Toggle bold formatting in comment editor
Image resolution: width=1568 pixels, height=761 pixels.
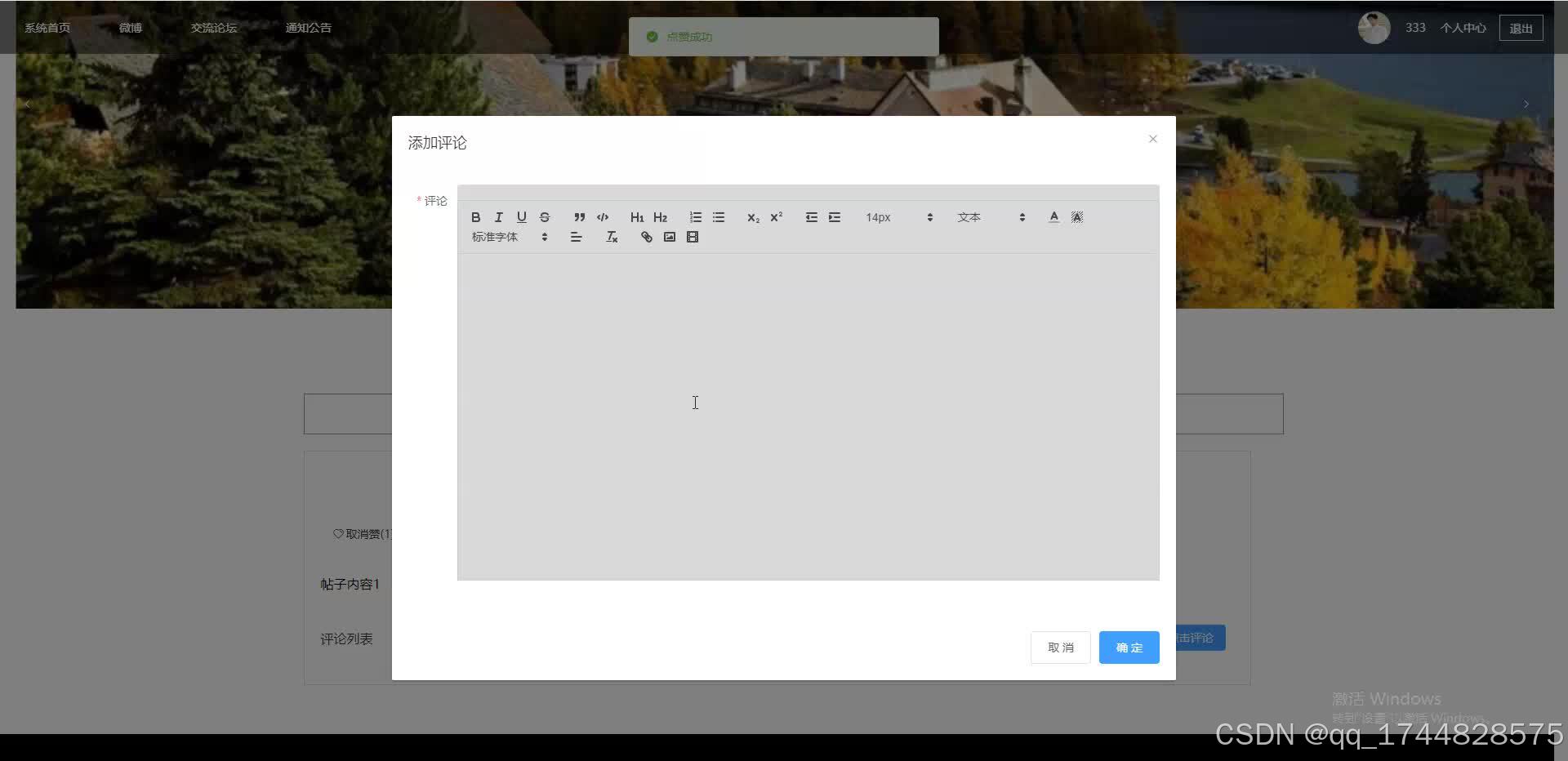tap(475, 217)
